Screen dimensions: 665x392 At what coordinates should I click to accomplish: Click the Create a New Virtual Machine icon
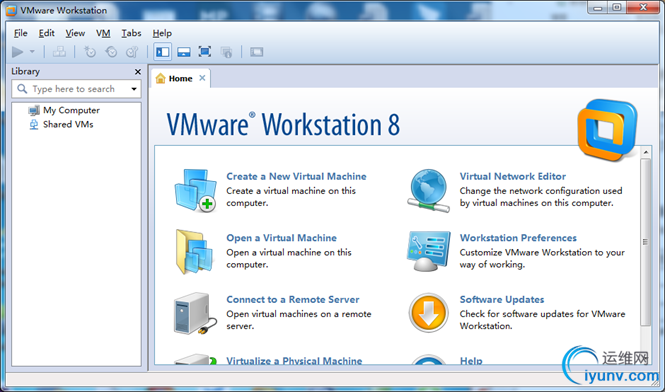(x=196, y=190)
